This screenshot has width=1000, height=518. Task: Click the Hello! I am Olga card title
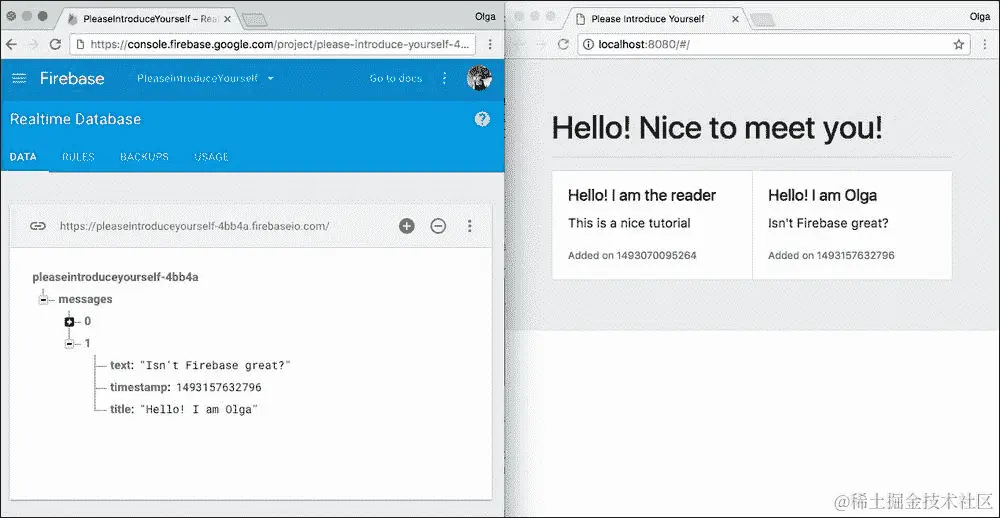[823, 195]
